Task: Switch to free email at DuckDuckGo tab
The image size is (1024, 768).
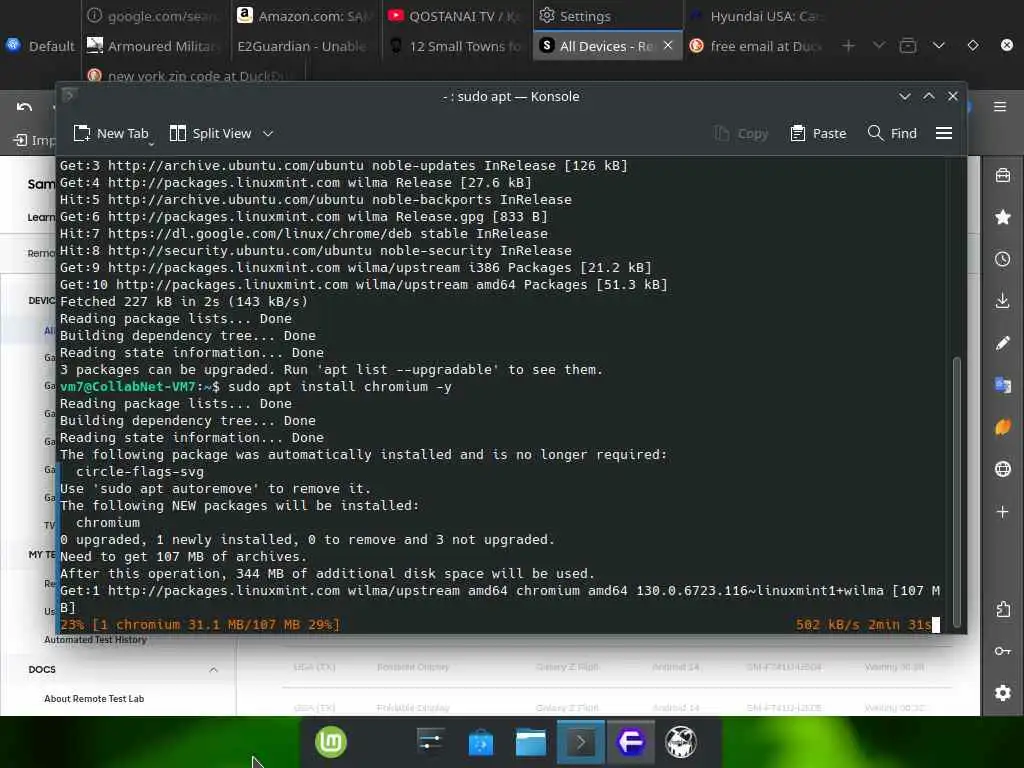Action: (758, 46)
